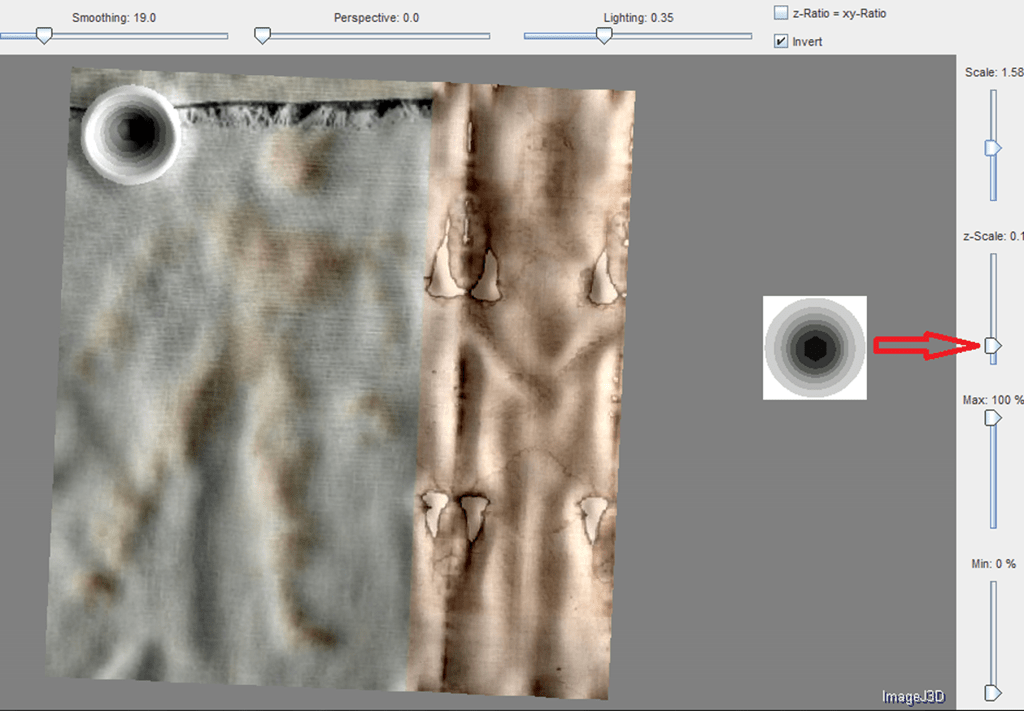1024x711 pixels.
Task: Click the 'Scale: 1.58' label
Action: coord(994,72)
